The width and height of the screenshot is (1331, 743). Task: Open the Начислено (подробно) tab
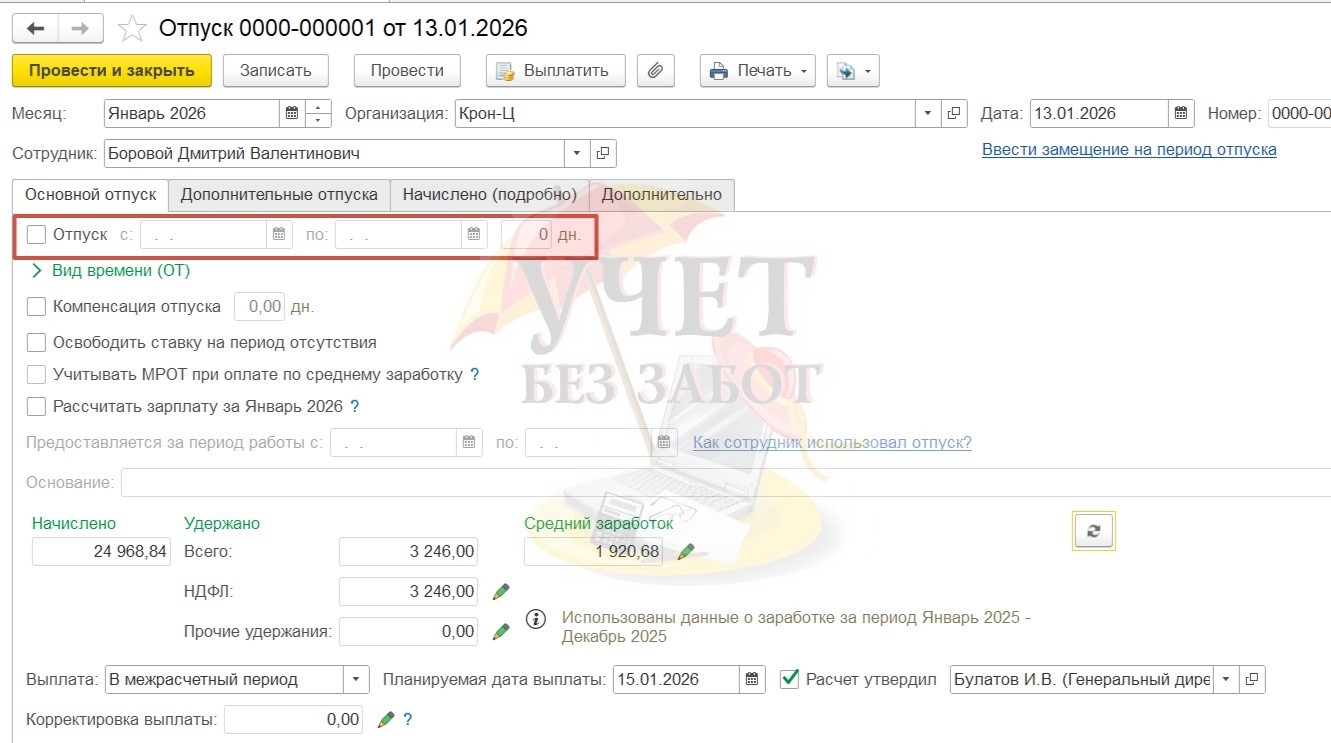(489, 194)
